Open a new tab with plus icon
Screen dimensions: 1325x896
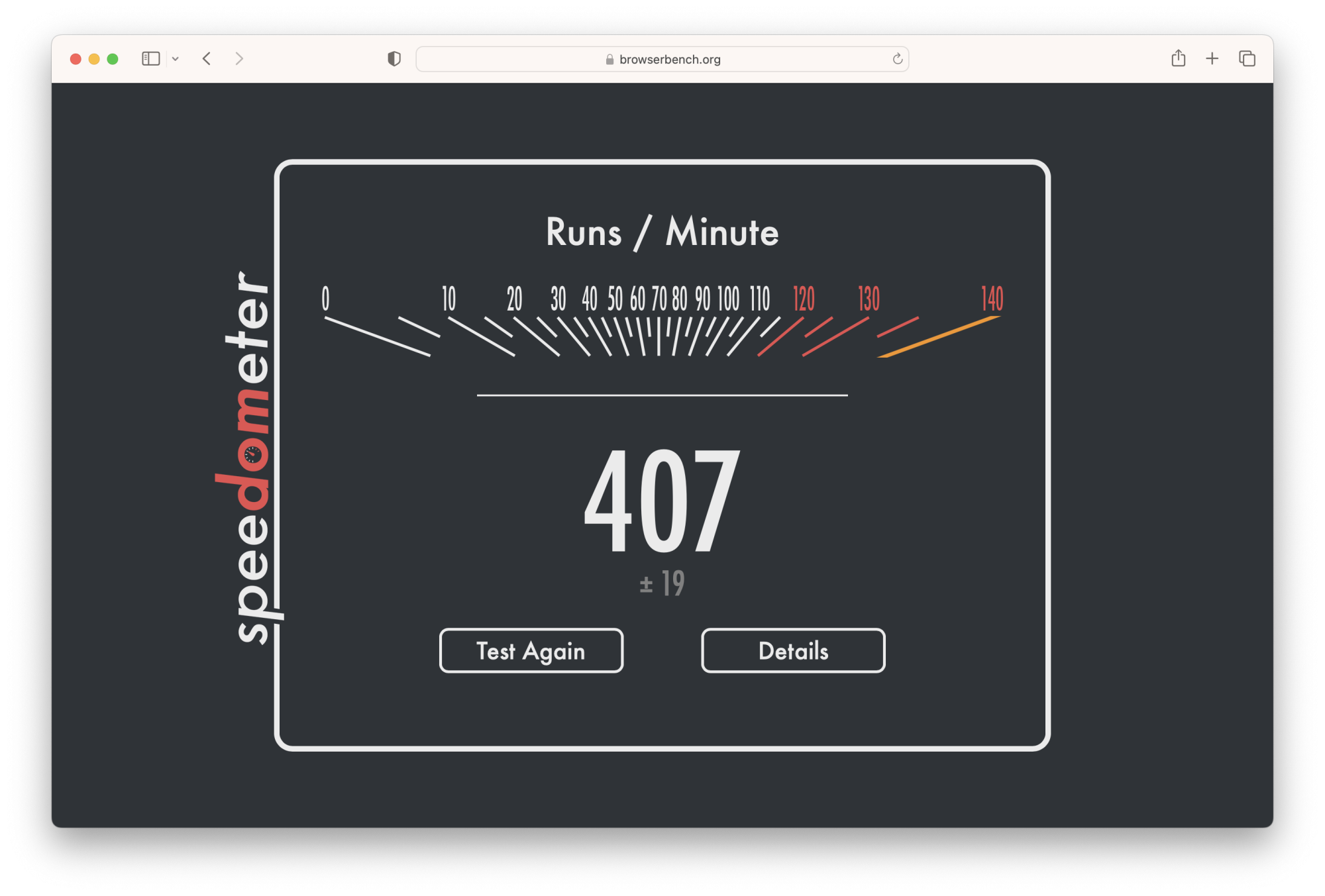click(1212, 59)
